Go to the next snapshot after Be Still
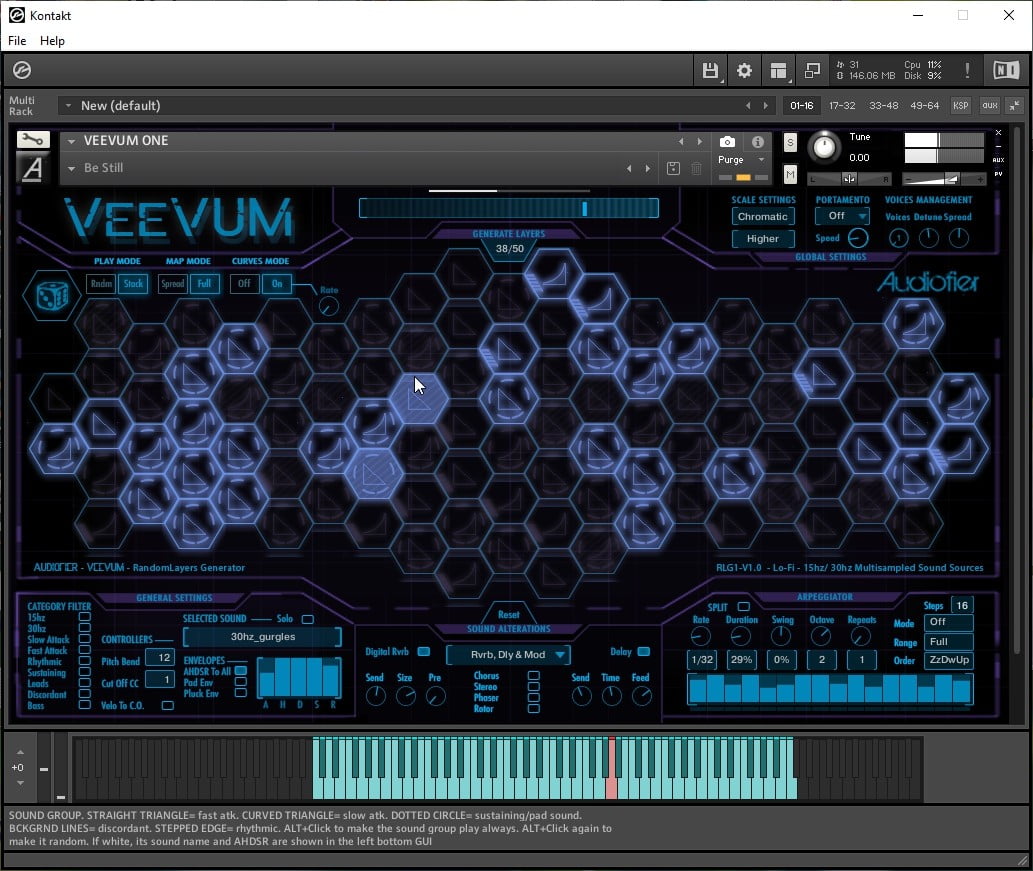This screenshot has height=871, width=1033. coord(648,169)
